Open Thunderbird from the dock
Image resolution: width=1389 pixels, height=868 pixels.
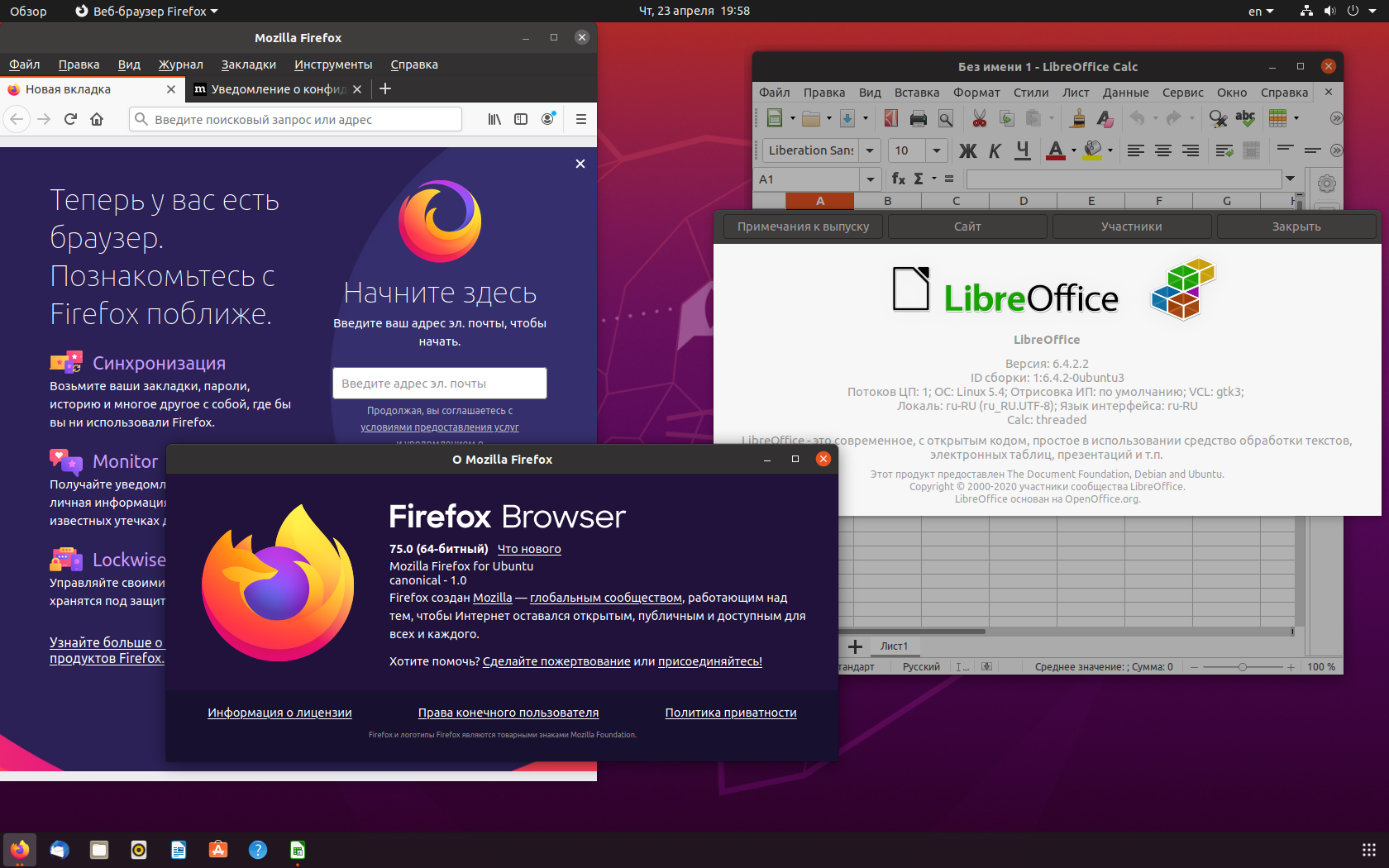pos(60,850)
